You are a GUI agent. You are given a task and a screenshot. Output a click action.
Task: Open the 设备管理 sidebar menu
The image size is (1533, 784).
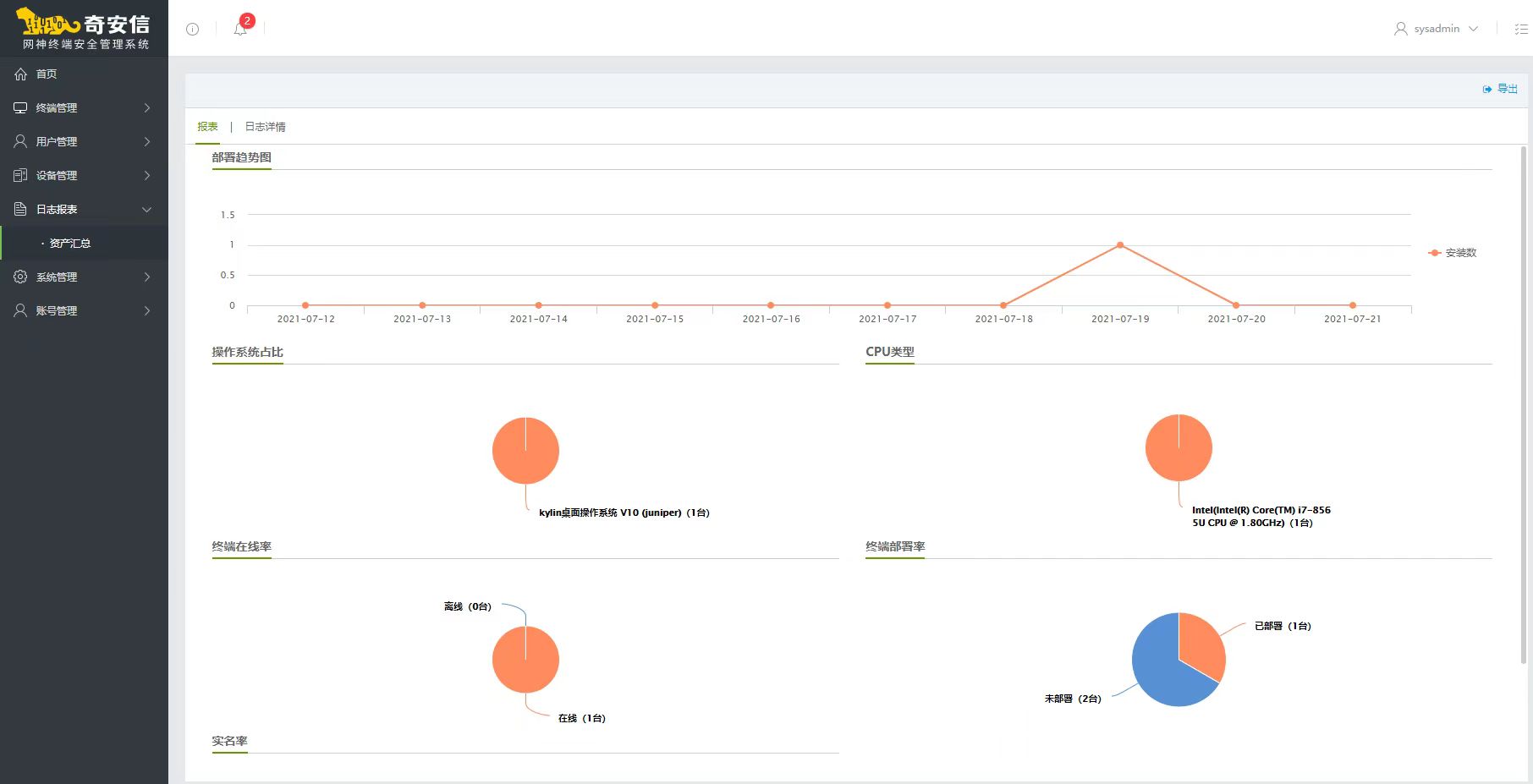point(84,176)
